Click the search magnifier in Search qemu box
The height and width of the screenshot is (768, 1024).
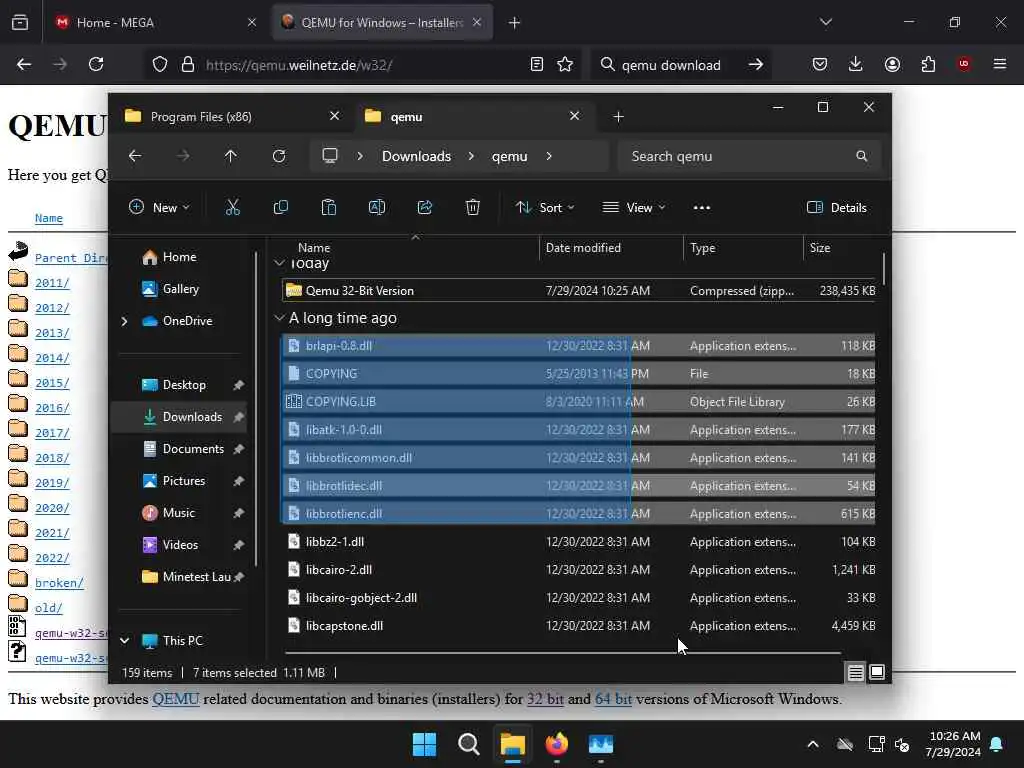pos(861,156)
